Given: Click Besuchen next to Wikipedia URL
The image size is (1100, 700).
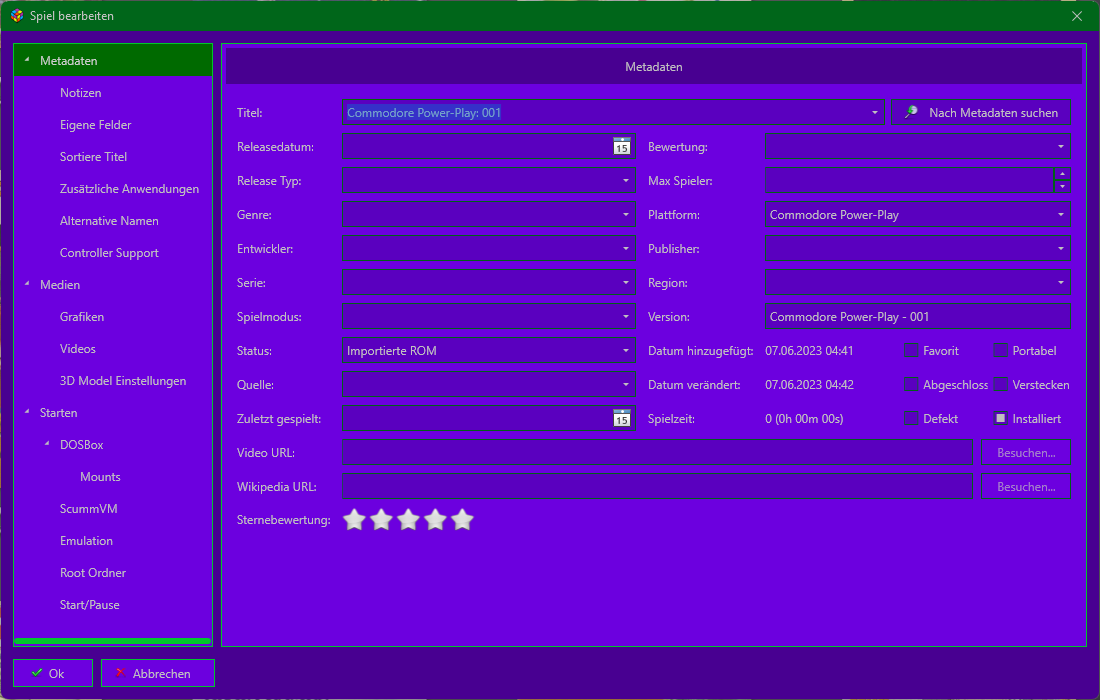Looking at the screenshot, I should point(1026,487).
